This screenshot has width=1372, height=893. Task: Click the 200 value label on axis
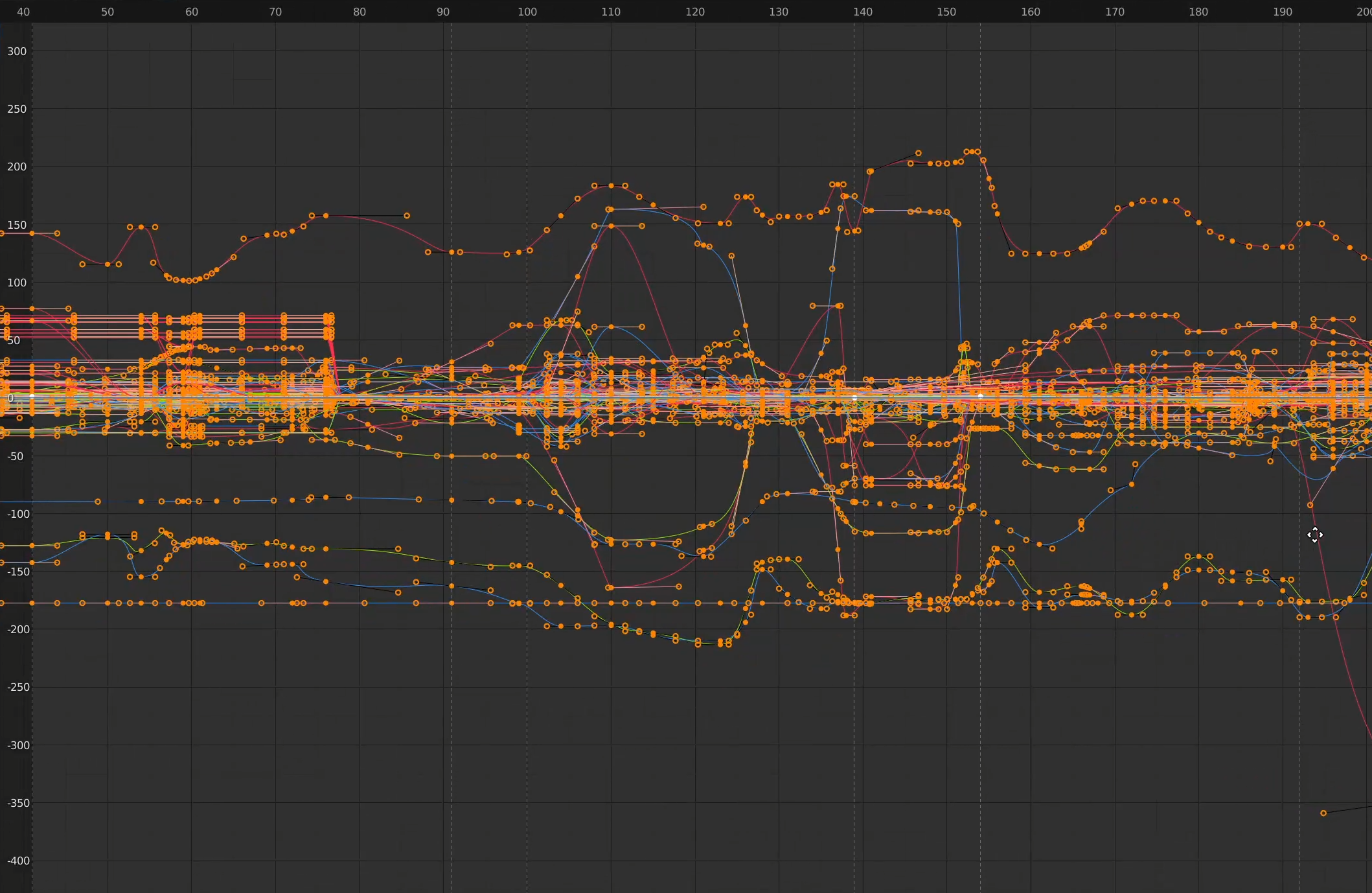tap(17, 167)
